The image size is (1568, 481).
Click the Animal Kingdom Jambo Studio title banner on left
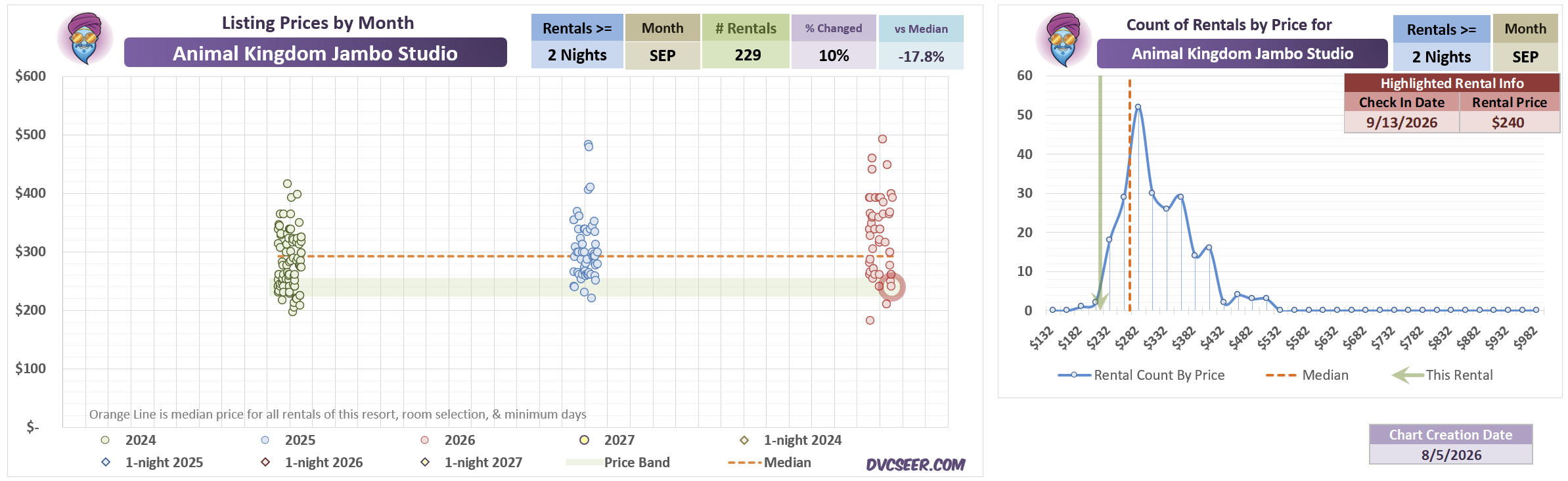[315, 53]
